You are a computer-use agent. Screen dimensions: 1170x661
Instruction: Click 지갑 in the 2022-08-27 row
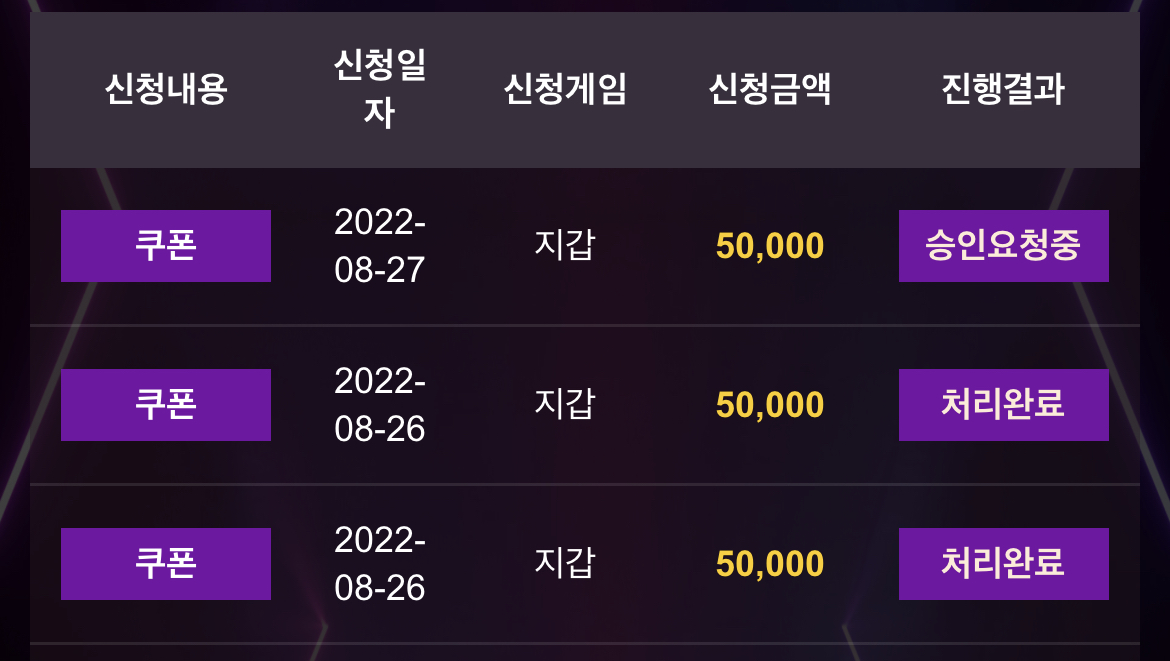pyautogui.click(x=565, y=245)
